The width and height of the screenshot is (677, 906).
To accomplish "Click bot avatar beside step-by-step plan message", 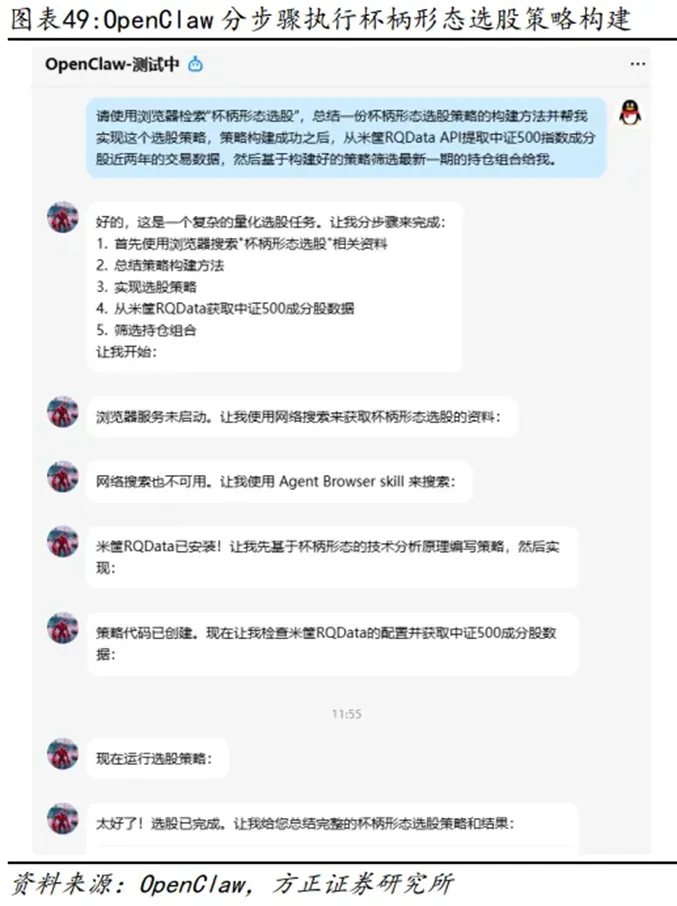I will 62,217.
